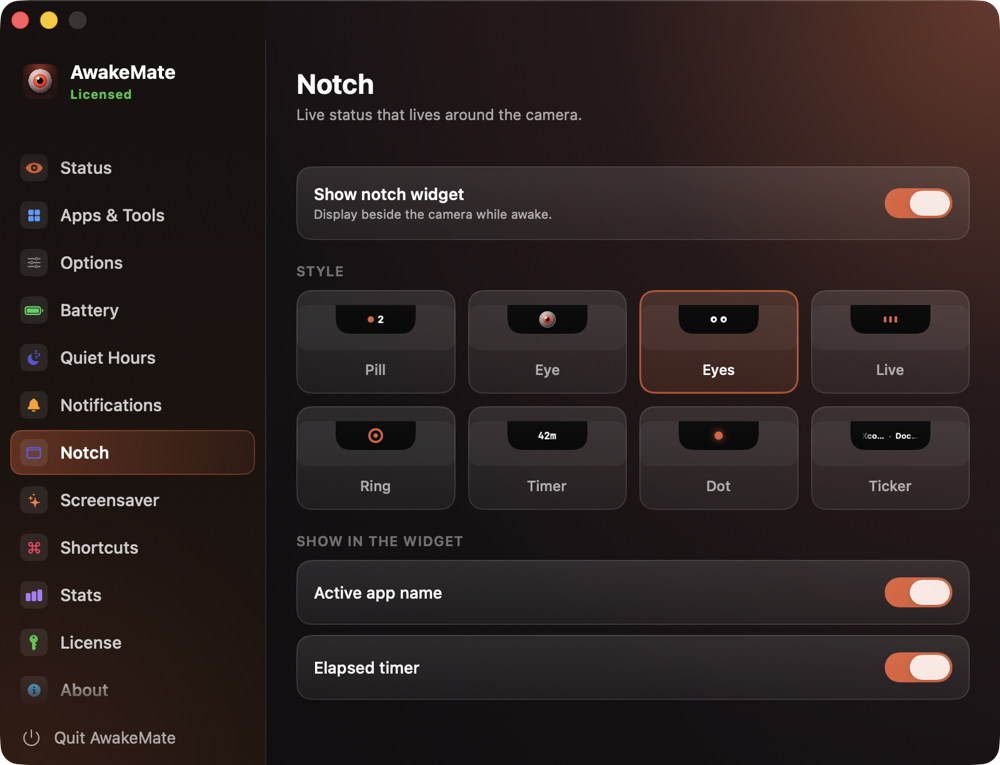The image size is (1000, 765).
Task: Click the Eyes style two-dots preview
Action: [719, 319]
